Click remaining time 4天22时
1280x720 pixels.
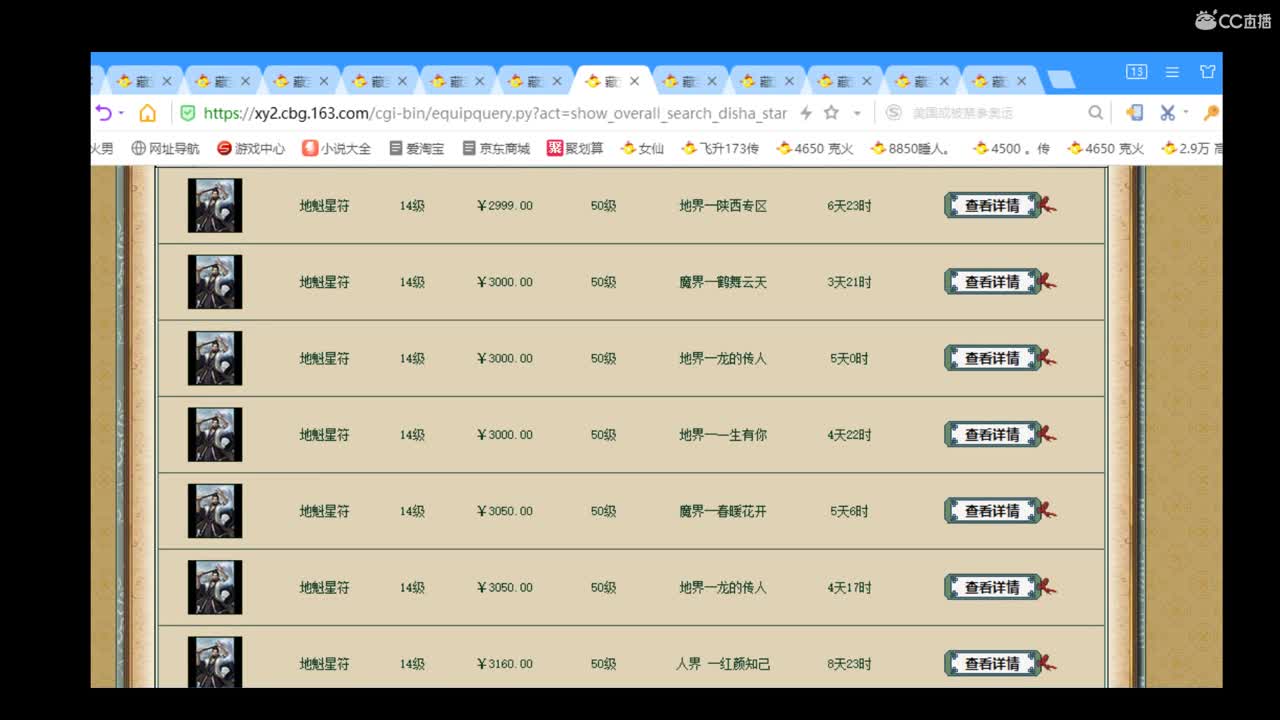[x=849, y=435]
